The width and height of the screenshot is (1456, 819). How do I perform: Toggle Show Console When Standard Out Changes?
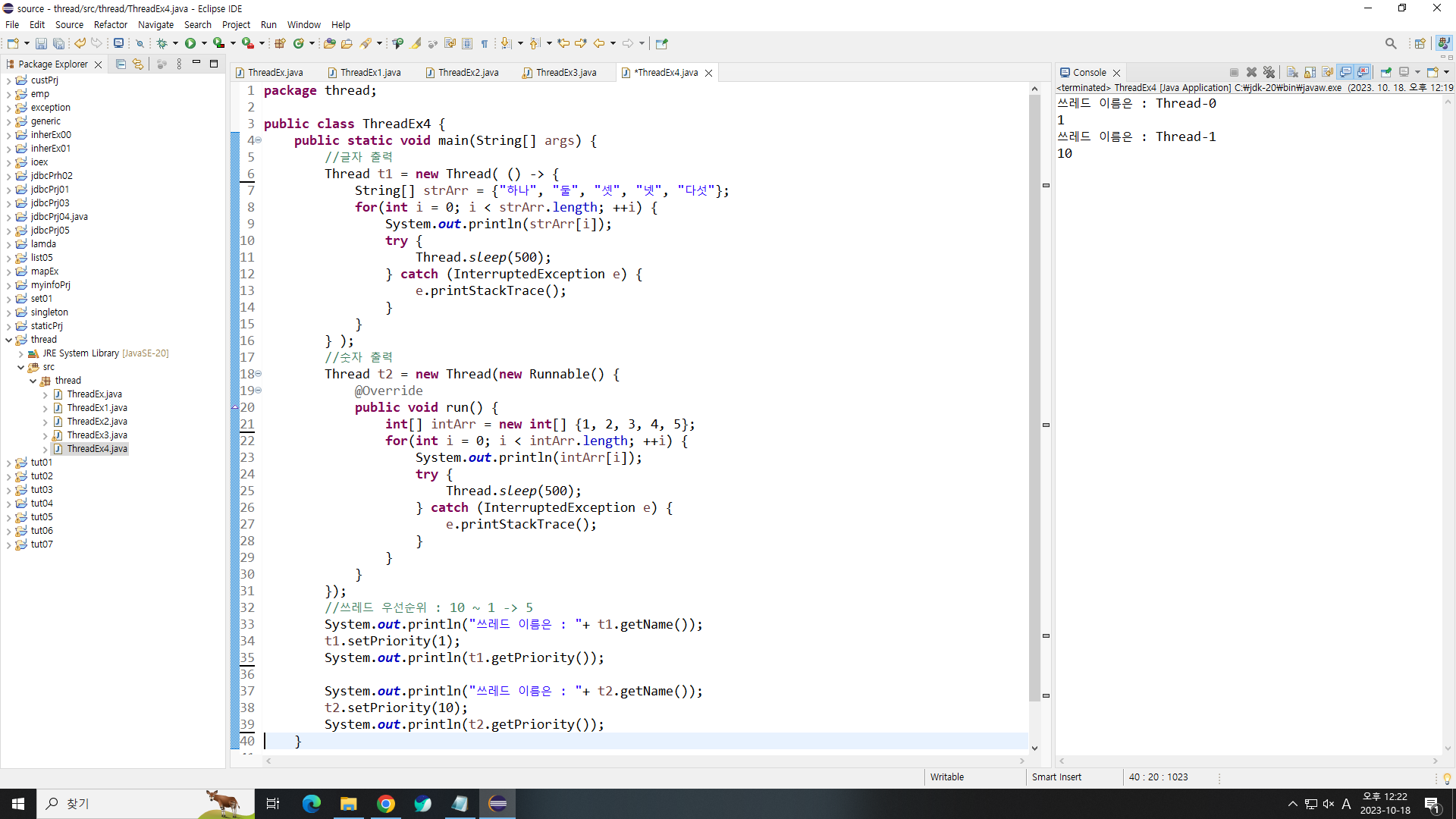pyautogui.click(x=1345, y=72)
